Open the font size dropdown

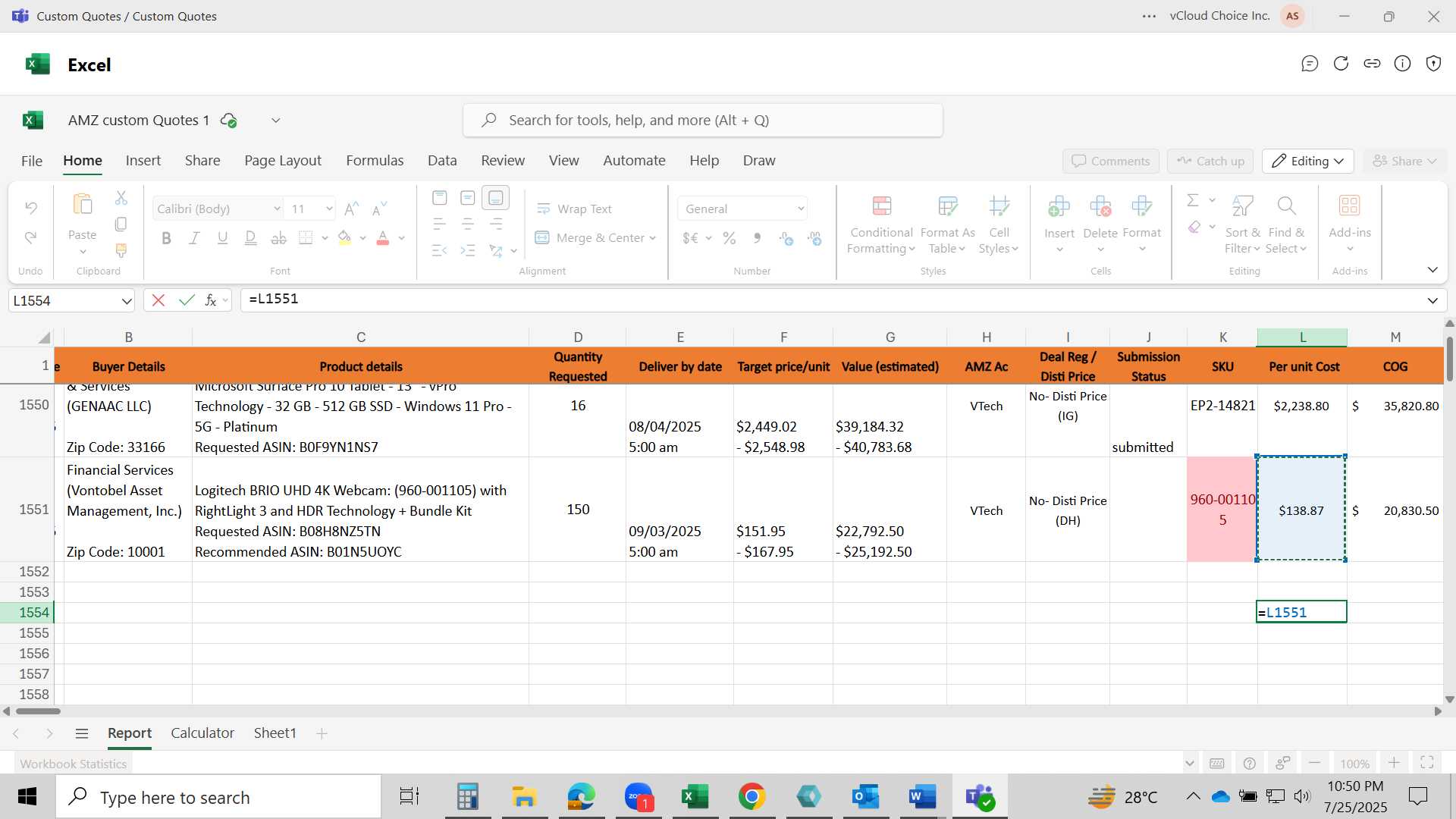(328, 209)
